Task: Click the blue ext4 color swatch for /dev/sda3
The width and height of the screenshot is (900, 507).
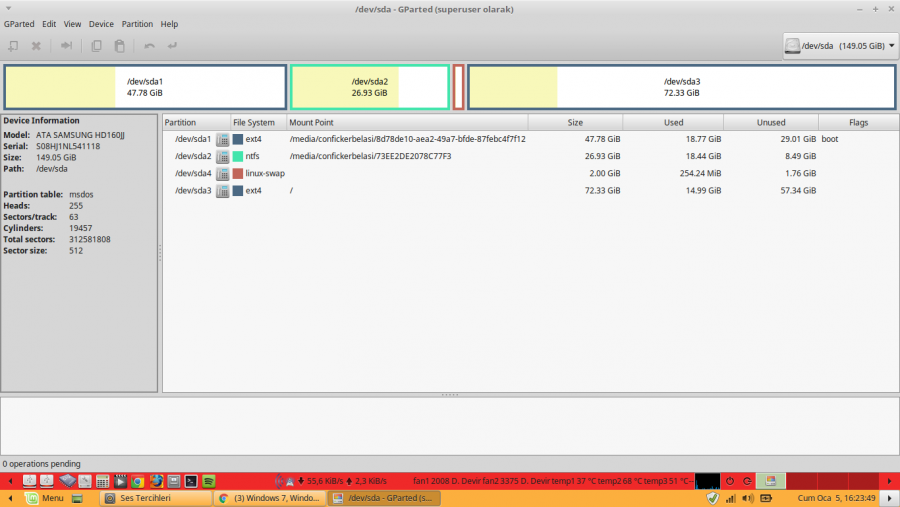Action: (238, 191)
